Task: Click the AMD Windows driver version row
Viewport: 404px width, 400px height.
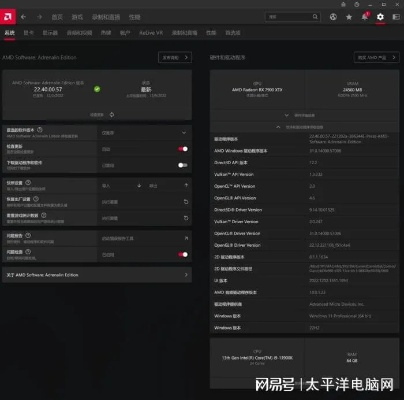Action: click(304, 151)
